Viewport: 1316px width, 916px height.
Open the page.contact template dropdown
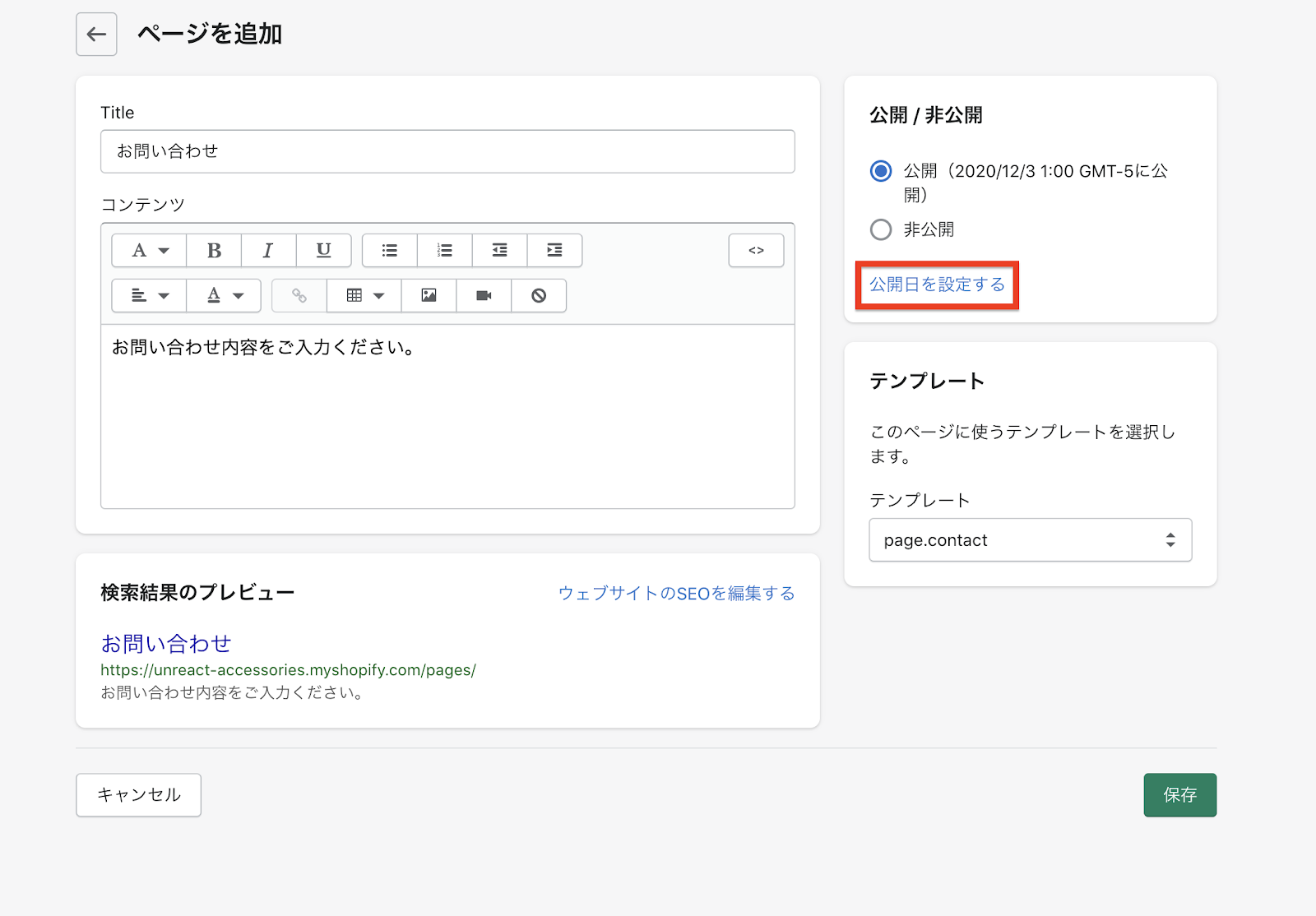click(1030, 540)
